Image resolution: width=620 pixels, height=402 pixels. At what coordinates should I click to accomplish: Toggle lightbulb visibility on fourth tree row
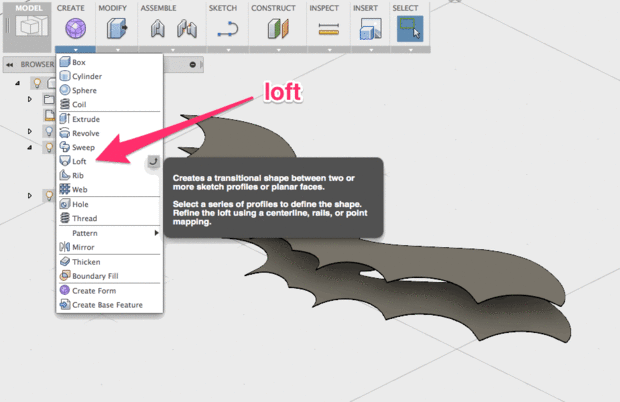tap(49, 131)
